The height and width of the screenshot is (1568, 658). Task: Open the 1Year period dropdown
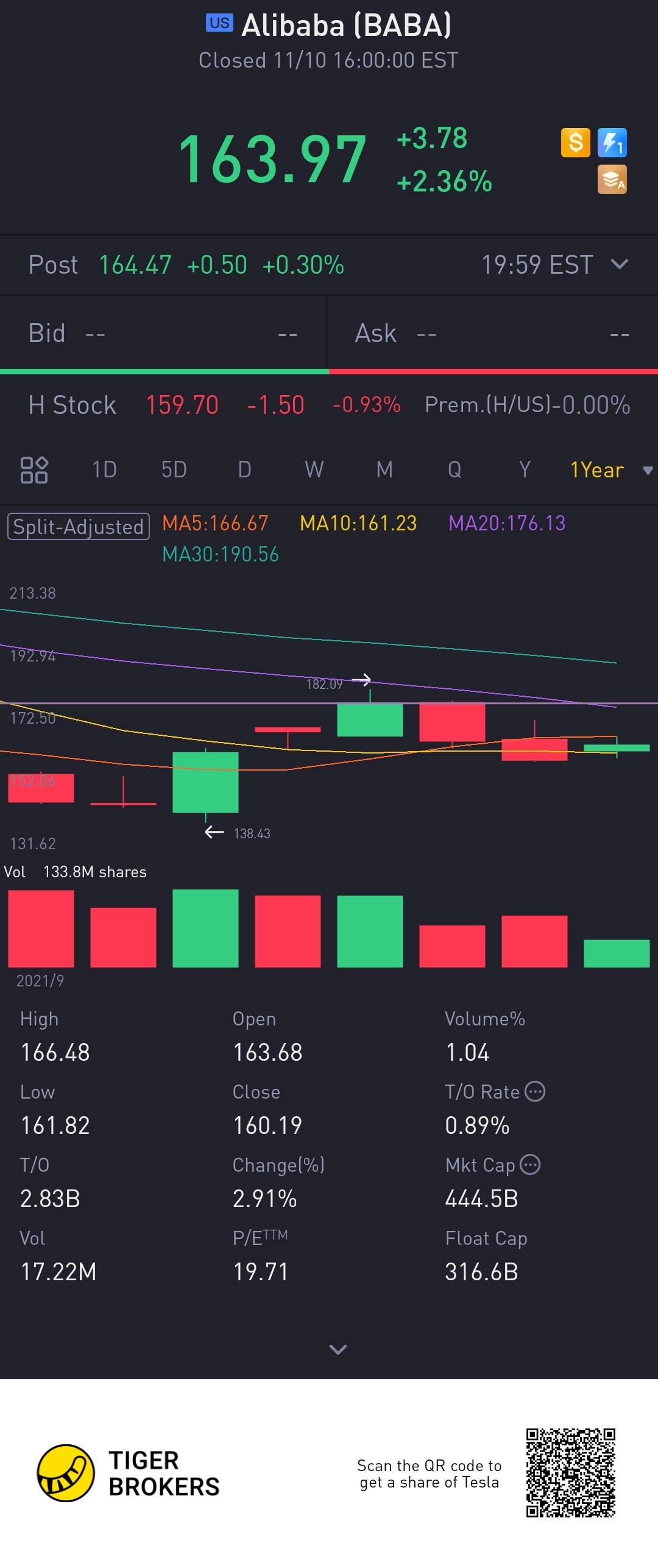[596, 470]
